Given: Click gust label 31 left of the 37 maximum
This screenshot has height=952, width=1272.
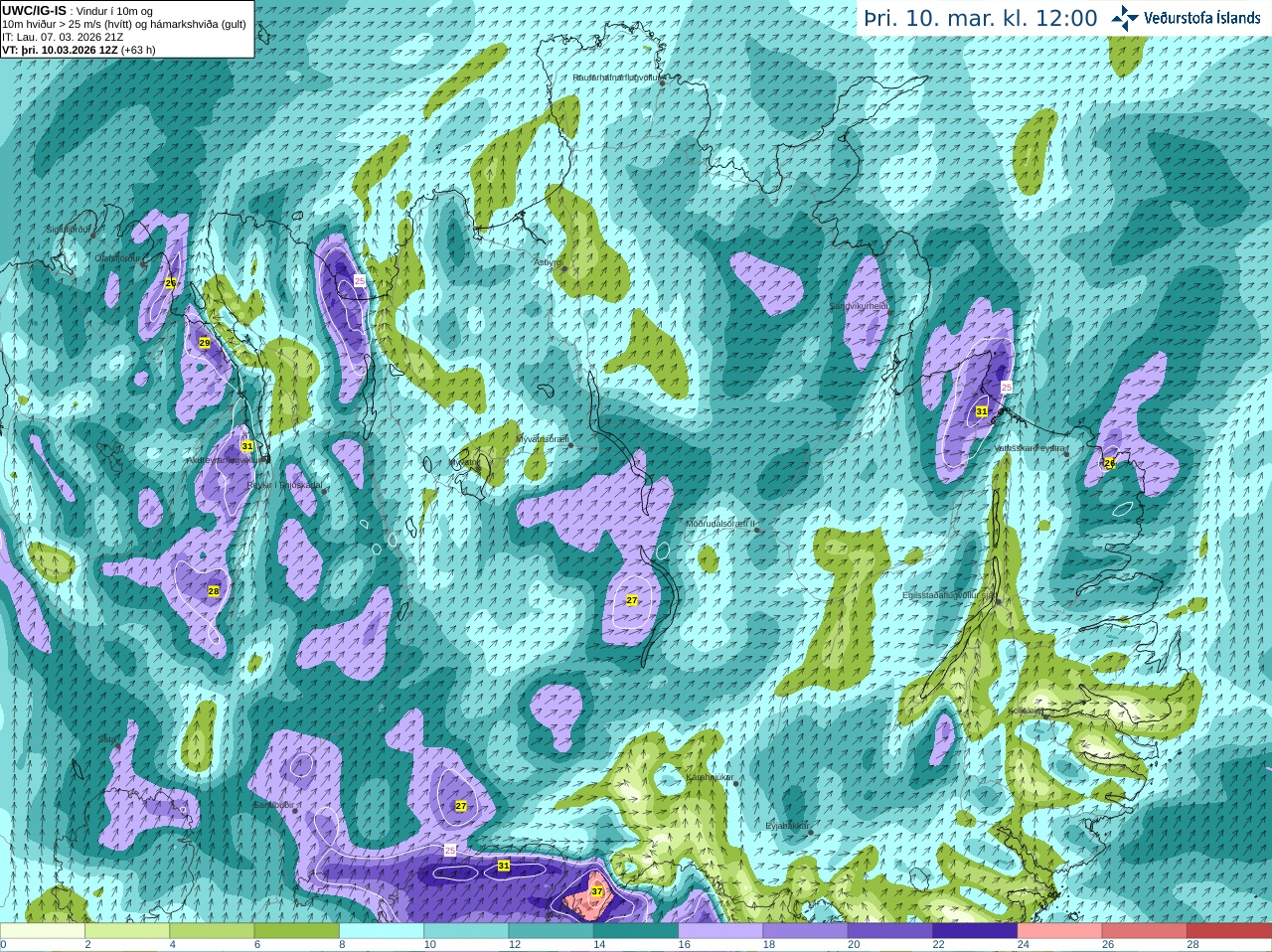Looking at the screenshot, I should [x=504, y=866].
